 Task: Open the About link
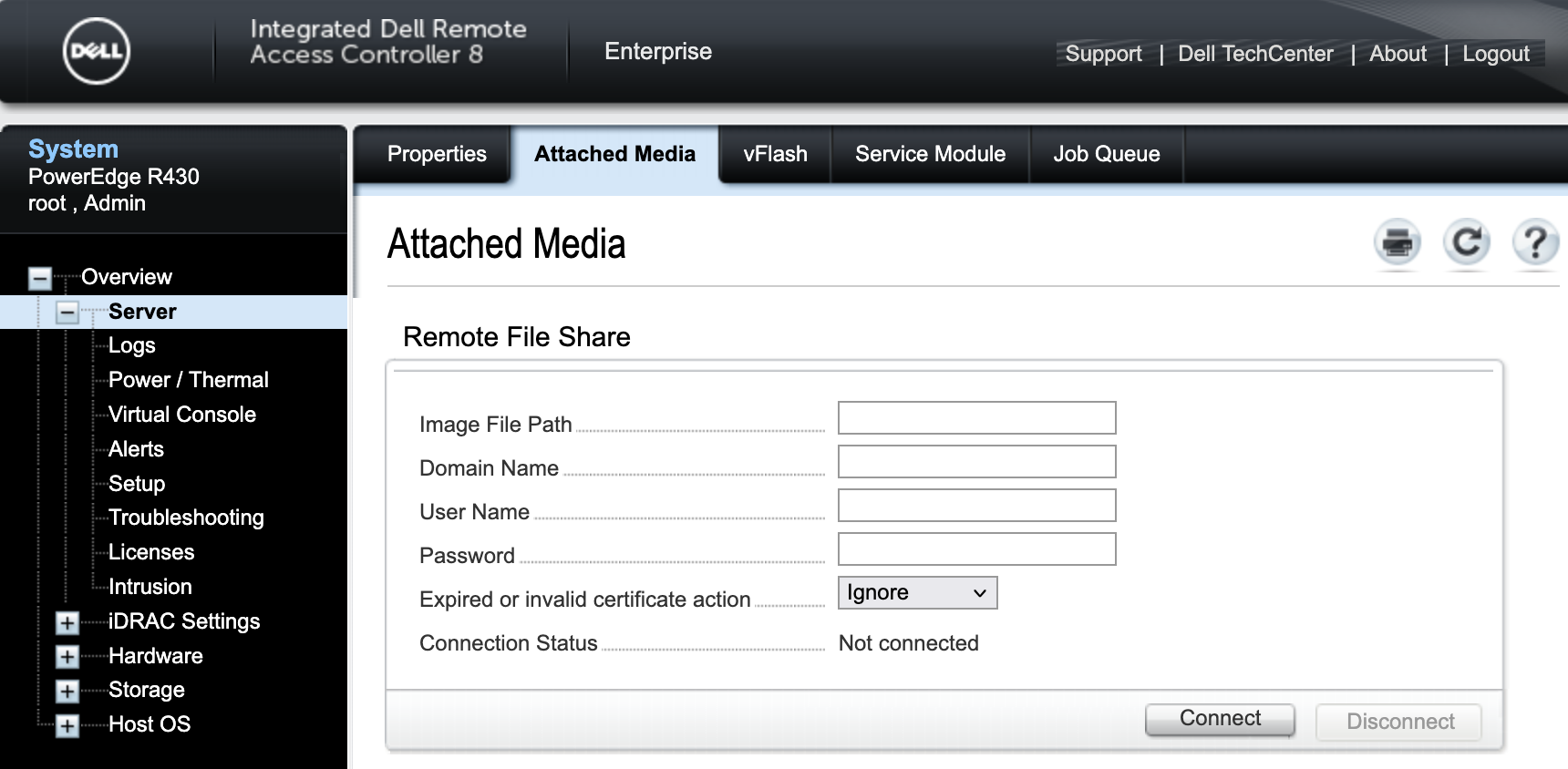click(x=1398, y=54)
